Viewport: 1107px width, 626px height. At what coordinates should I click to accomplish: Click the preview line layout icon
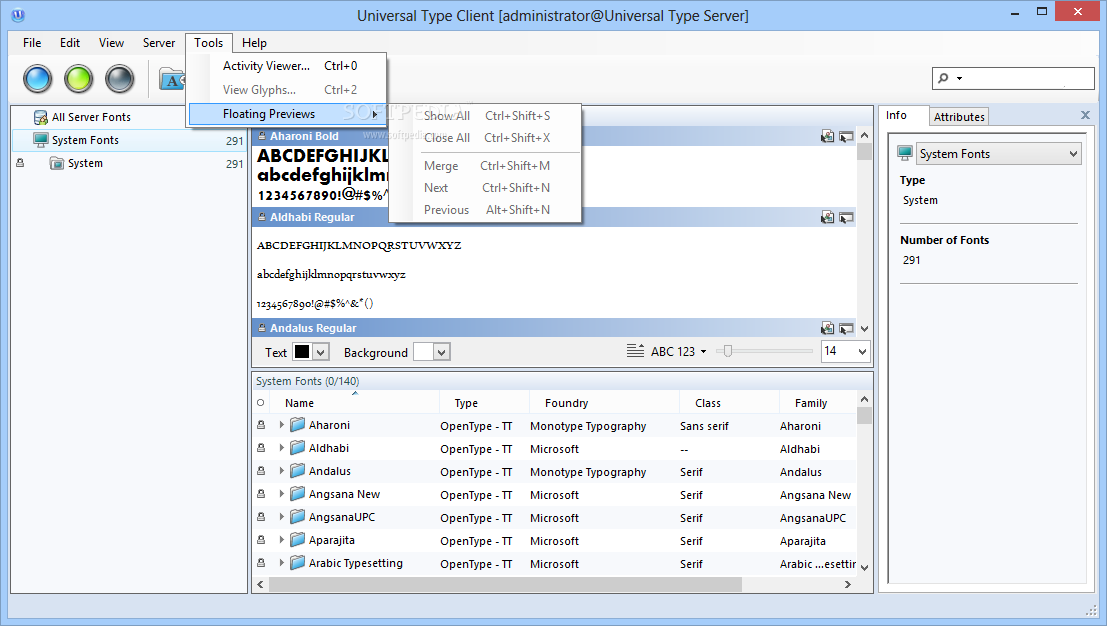coord(635,351)
